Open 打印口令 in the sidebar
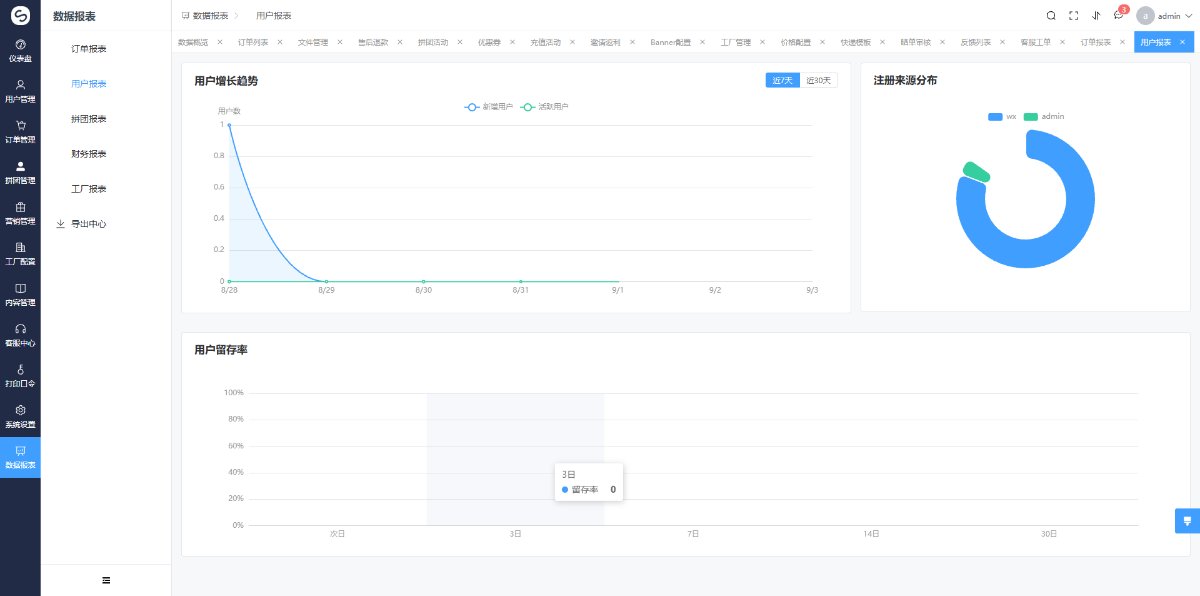 point(20,376)
